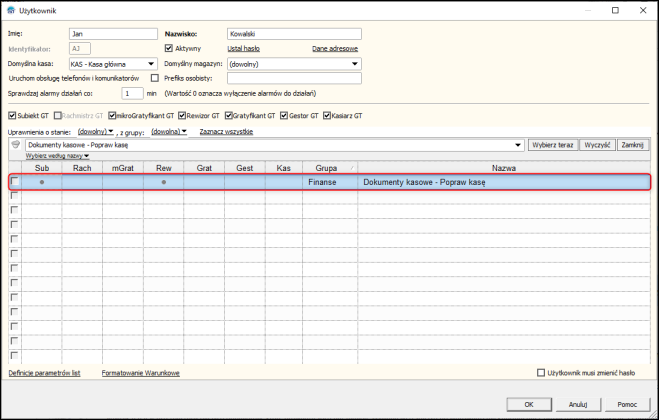Open the Ustal hasło link
Viewport: 659px width, 420px height.
243,49
